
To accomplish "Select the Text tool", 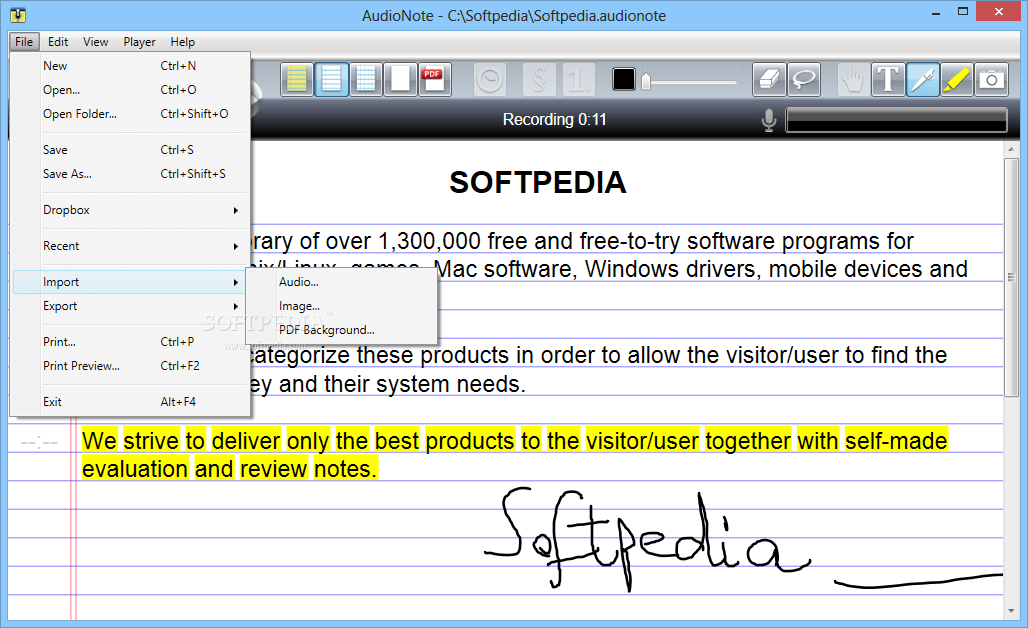I will tap(888, 80).
